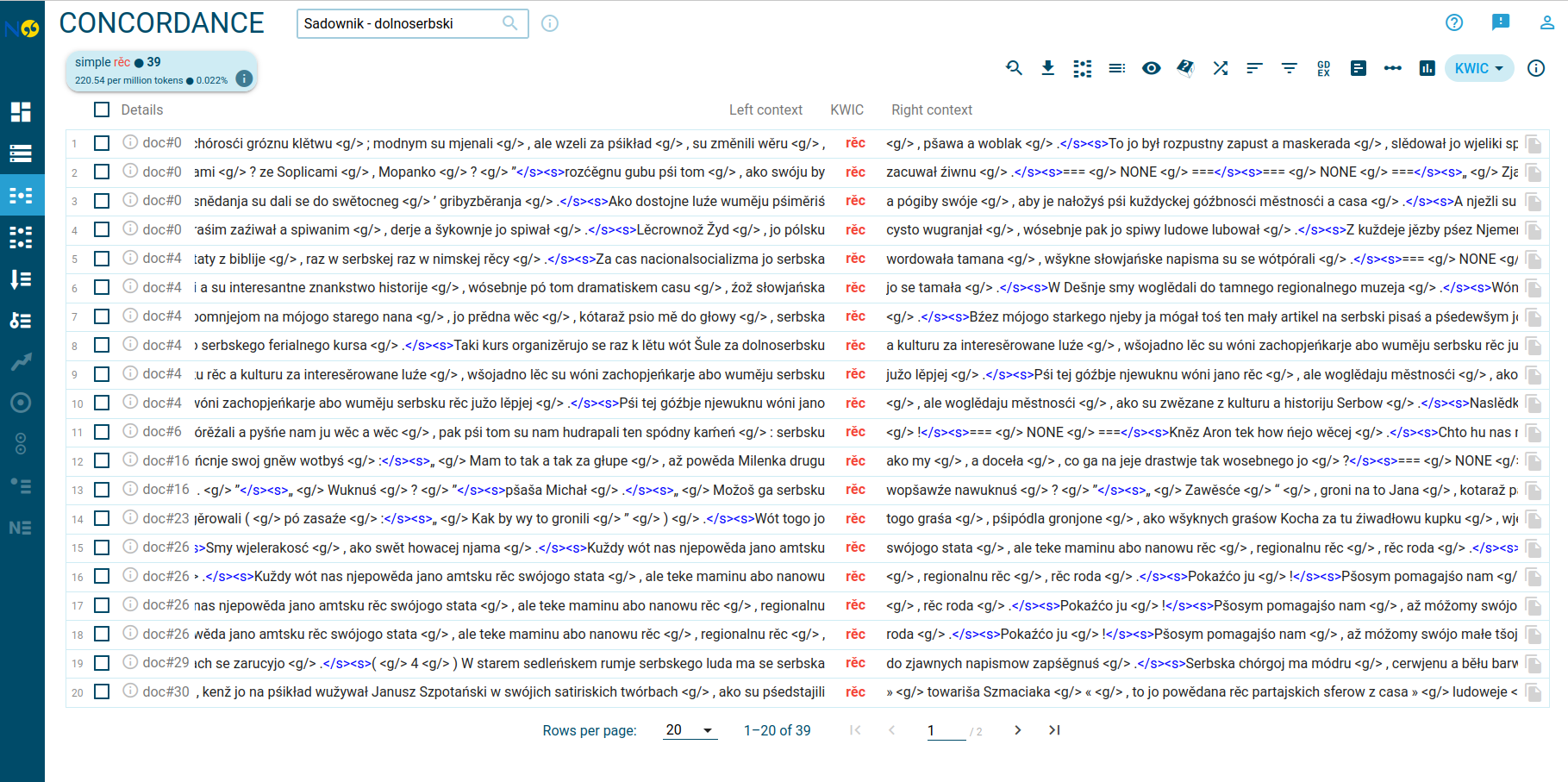Click the red KWIC word rěc in row 9
Screen dimensions: 1568x782
coord(855,373)
